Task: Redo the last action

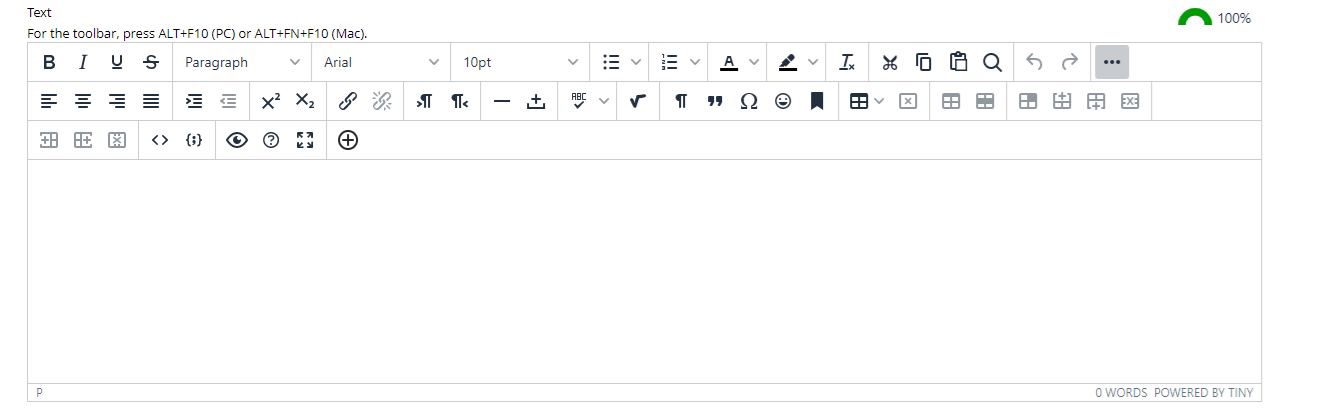Action: [1070, 62]
